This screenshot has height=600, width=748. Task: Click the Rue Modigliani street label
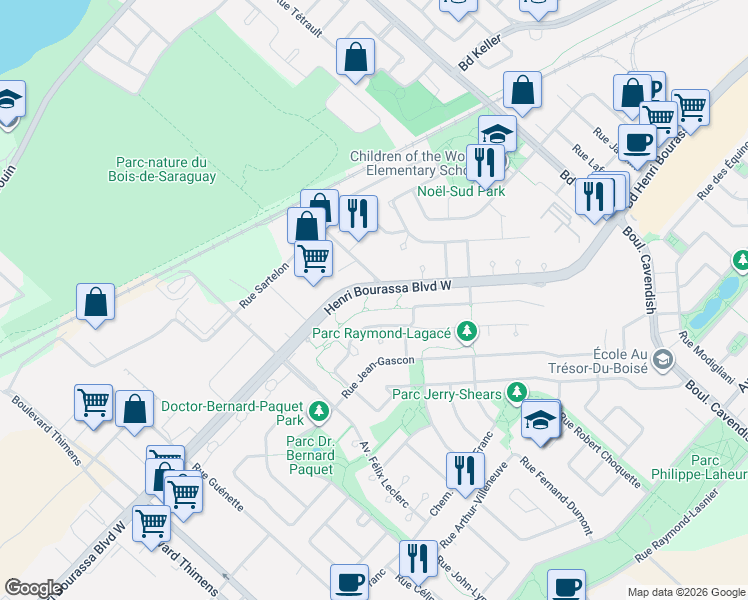(707, 357)
